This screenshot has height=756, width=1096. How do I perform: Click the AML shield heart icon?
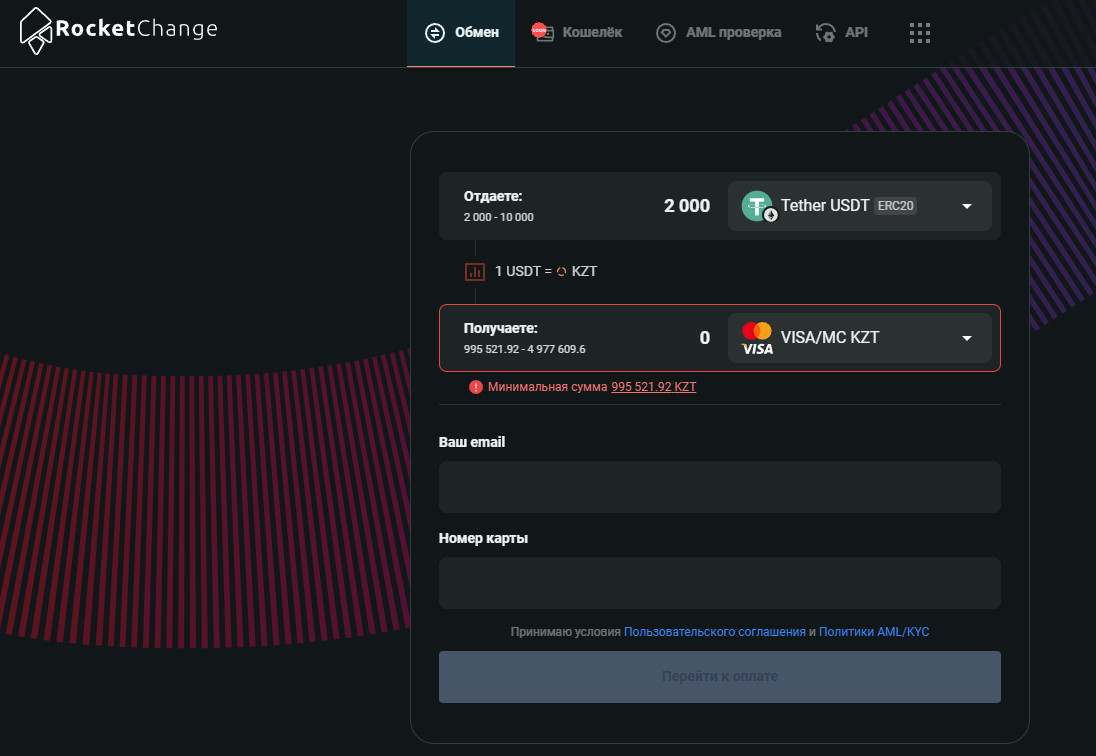tap(666, 33)
